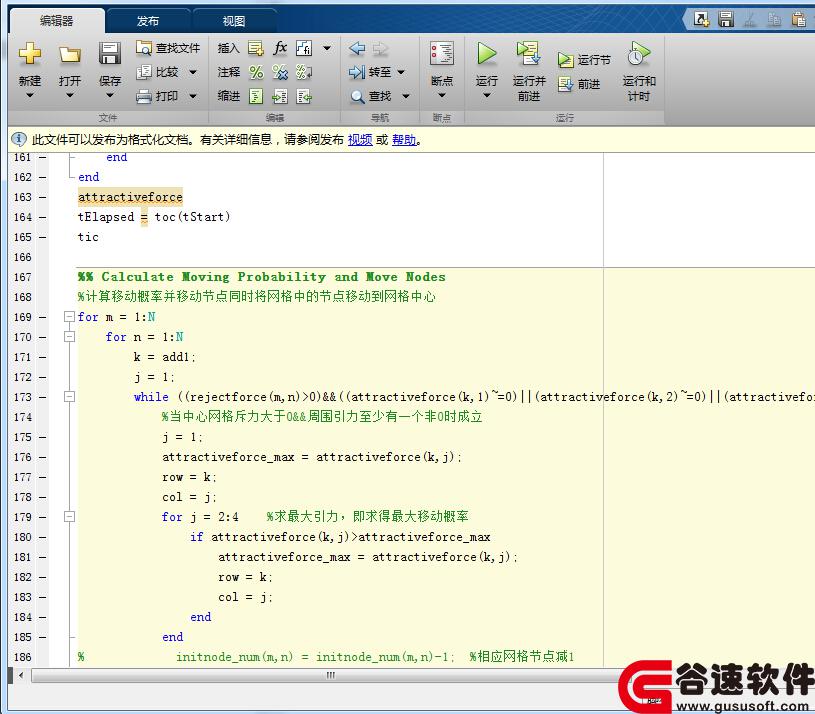The width and height of the screenshot is (815, 714).
Task: Open the dropdown arrow under 运行
Action: tap(487, 95)
